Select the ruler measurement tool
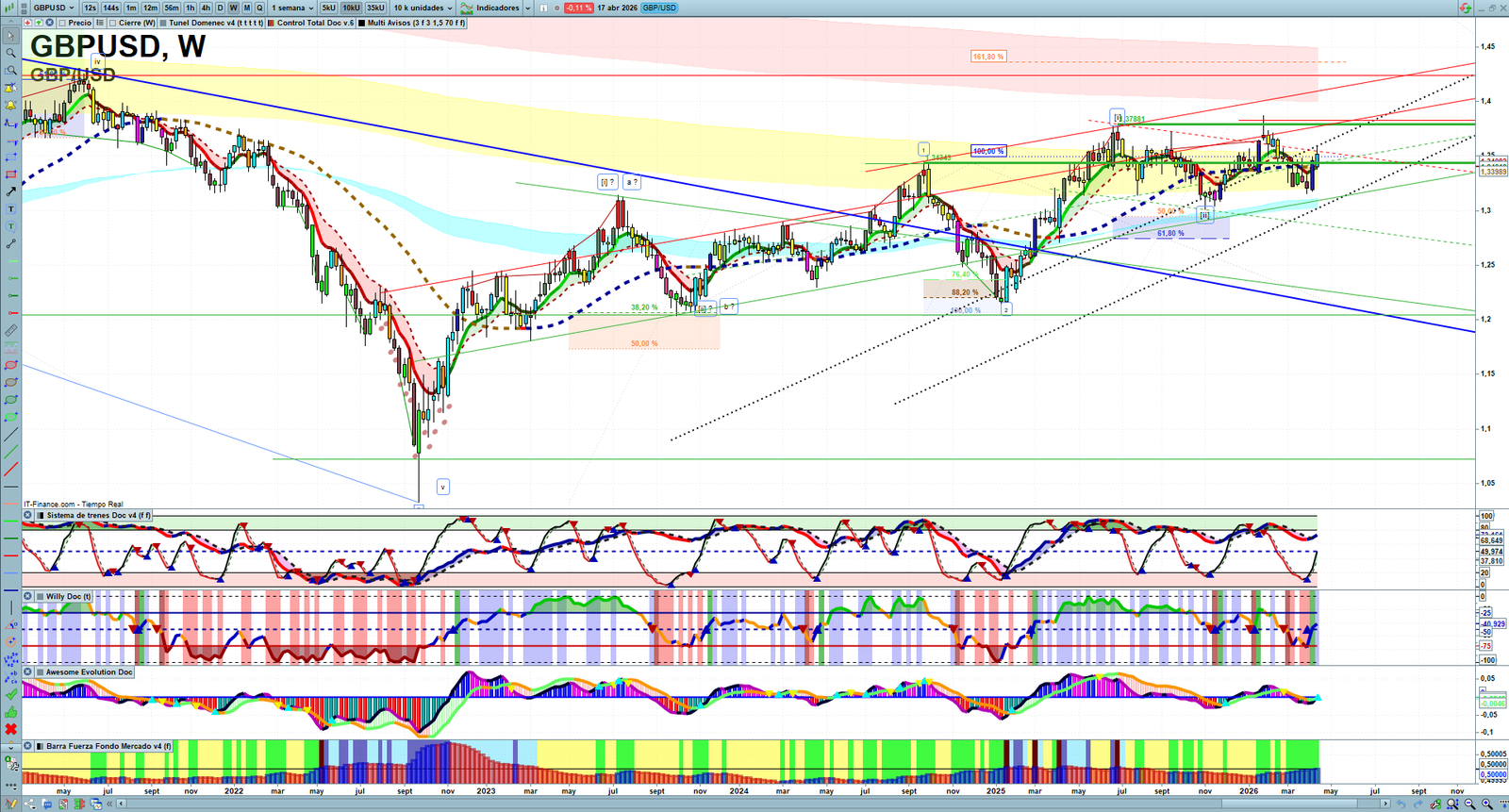This screenshot has height=812, width=1509. pyautogui.click(x=10, y=331)
